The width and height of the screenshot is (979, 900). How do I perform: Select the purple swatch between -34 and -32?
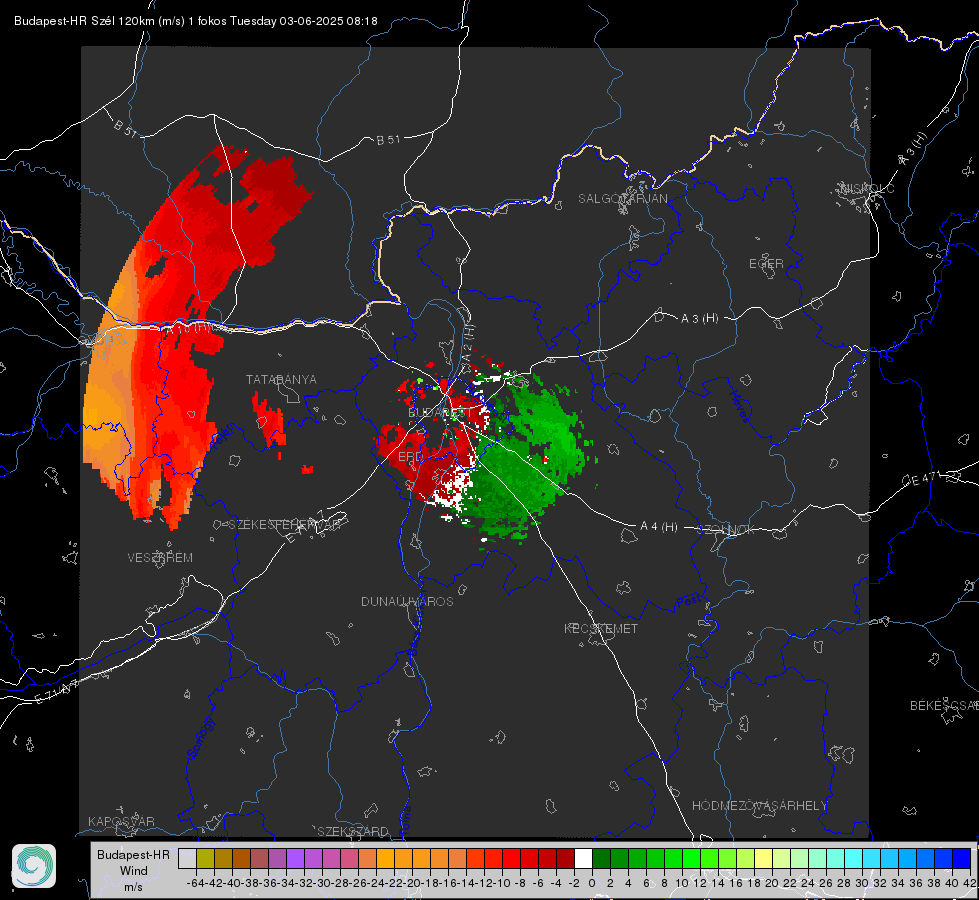click(295, 858)
